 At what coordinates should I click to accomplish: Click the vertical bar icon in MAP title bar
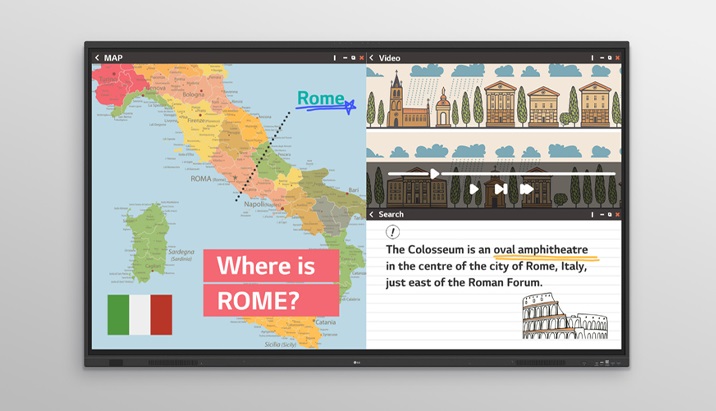click(335, 58)
